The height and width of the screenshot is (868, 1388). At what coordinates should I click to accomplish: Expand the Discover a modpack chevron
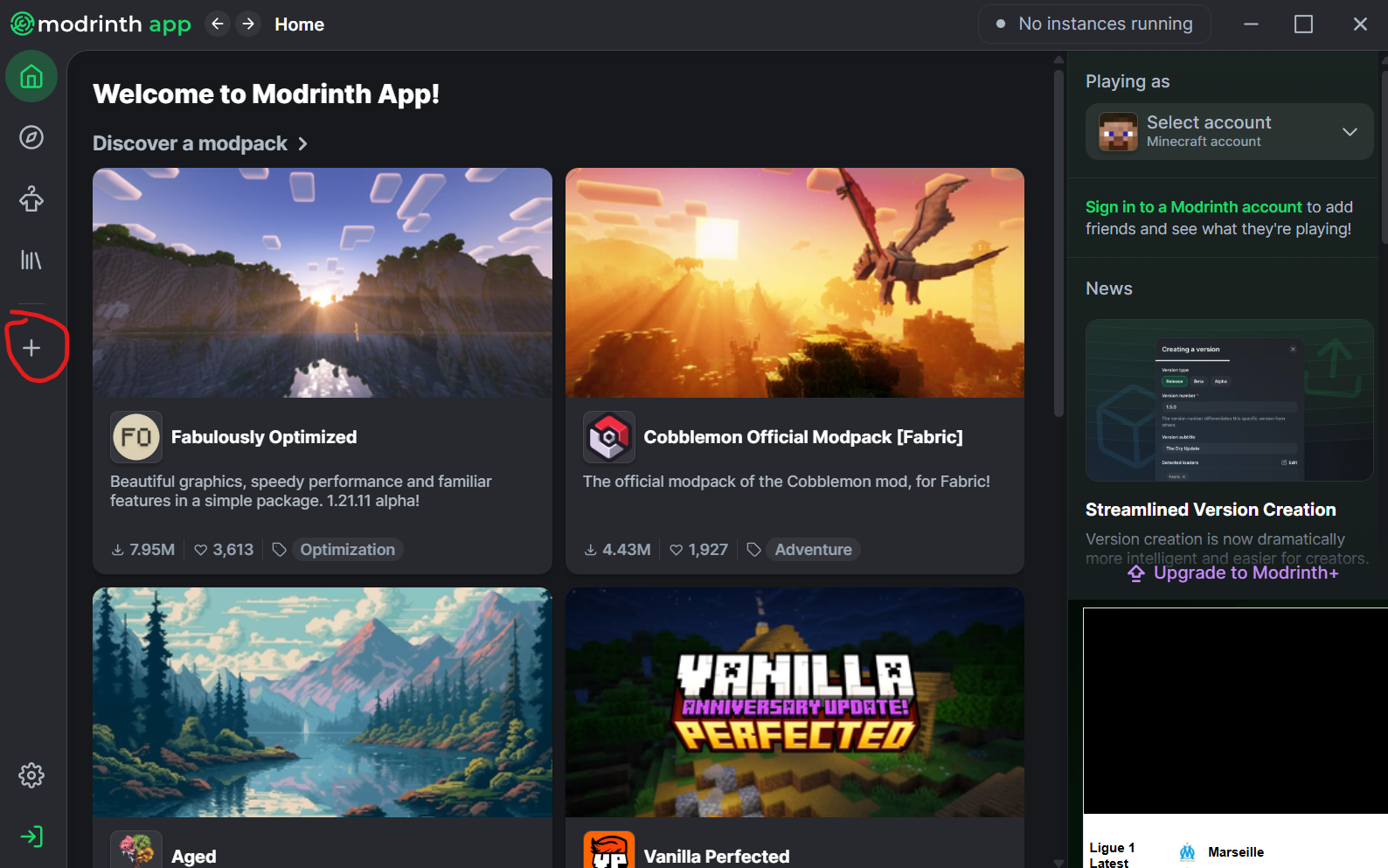(x=302, y=143)
